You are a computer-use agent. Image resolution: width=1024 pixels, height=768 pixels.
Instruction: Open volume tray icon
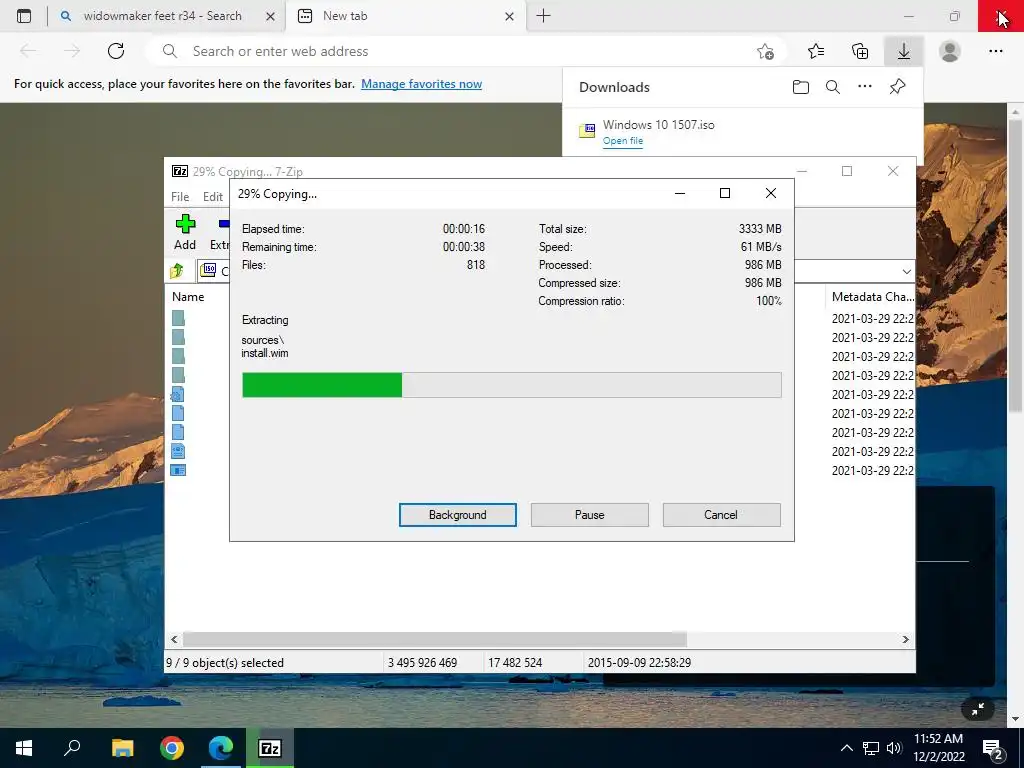[894, 748]
